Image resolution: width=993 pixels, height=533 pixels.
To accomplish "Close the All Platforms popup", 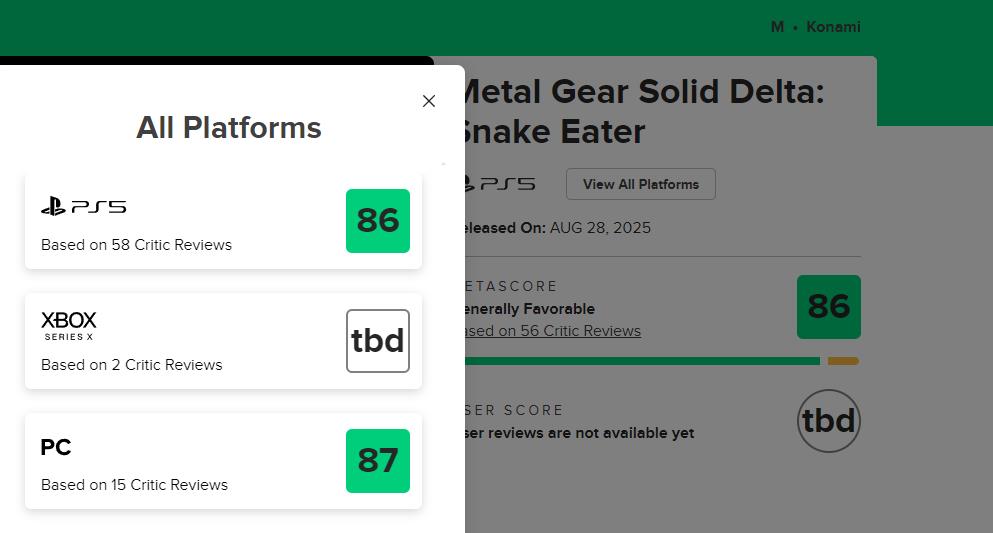I will 429,101.
